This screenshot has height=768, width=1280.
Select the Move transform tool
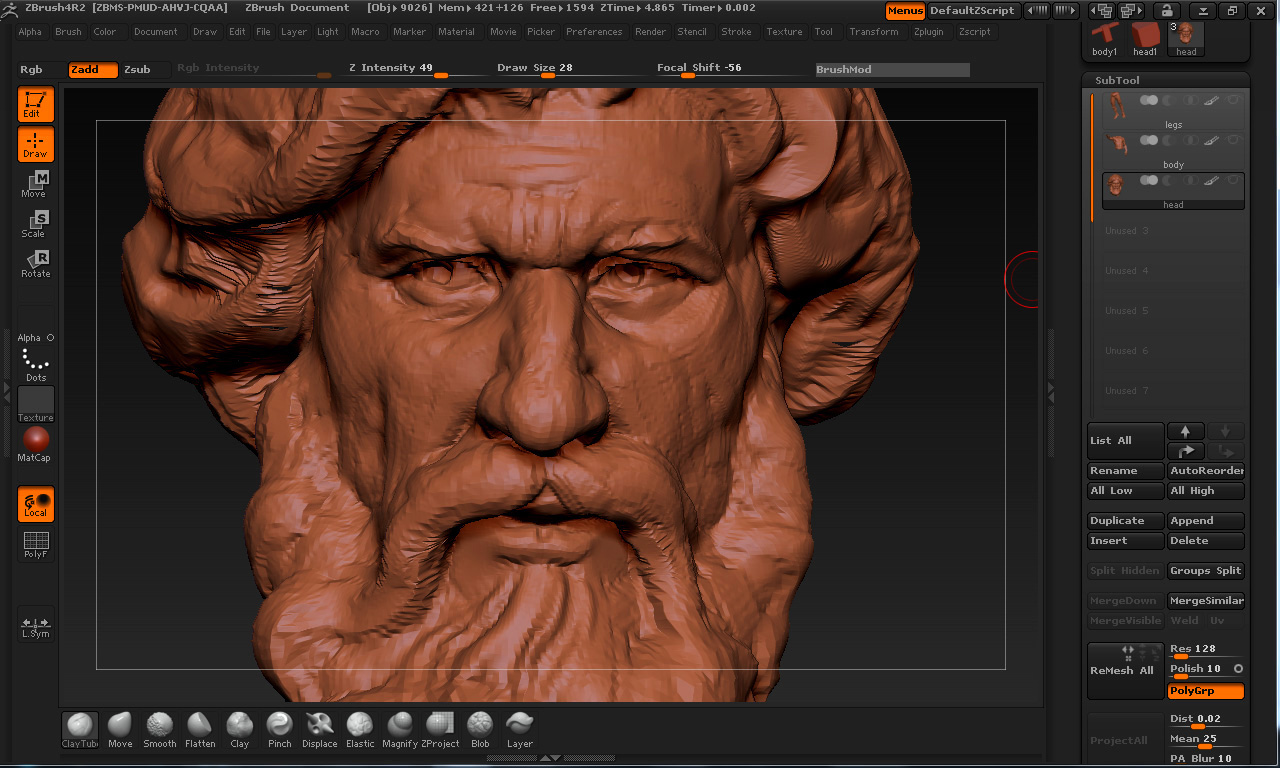(35, 184)
